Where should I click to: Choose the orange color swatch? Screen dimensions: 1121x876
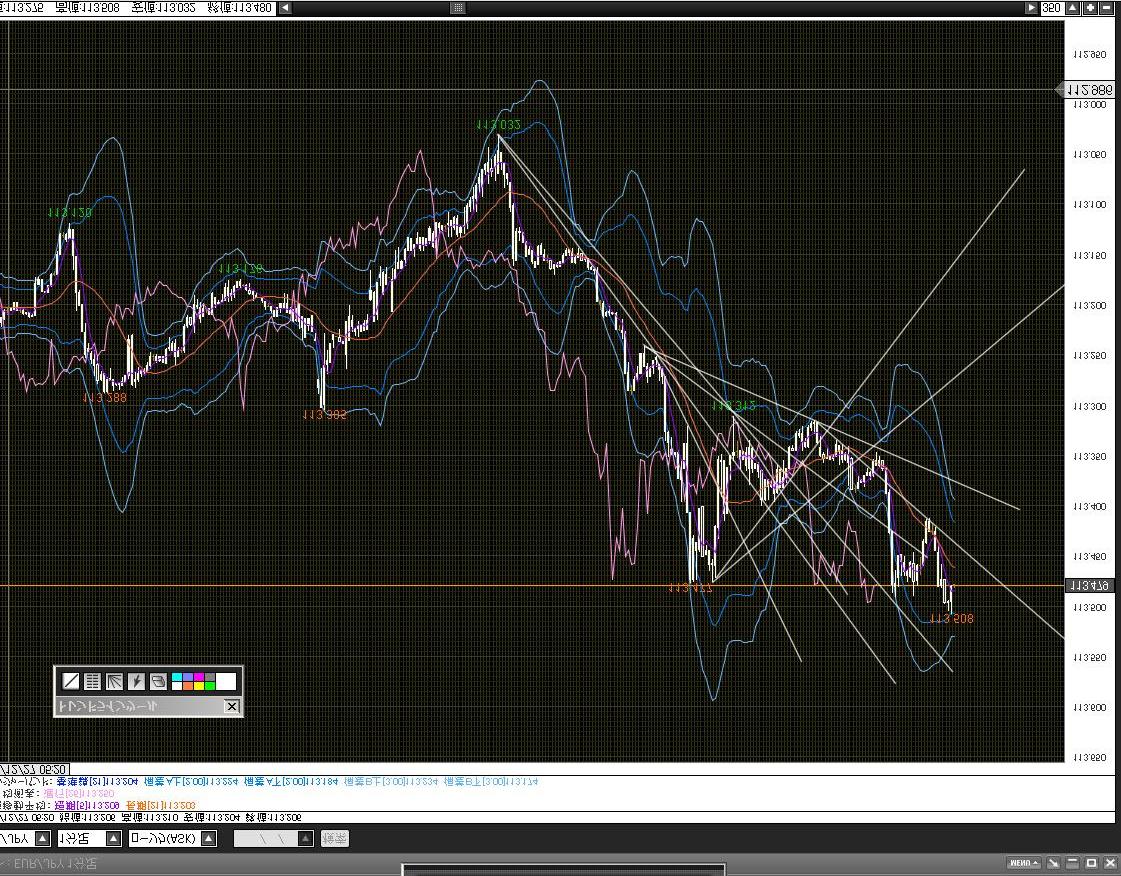click(188, 686)
